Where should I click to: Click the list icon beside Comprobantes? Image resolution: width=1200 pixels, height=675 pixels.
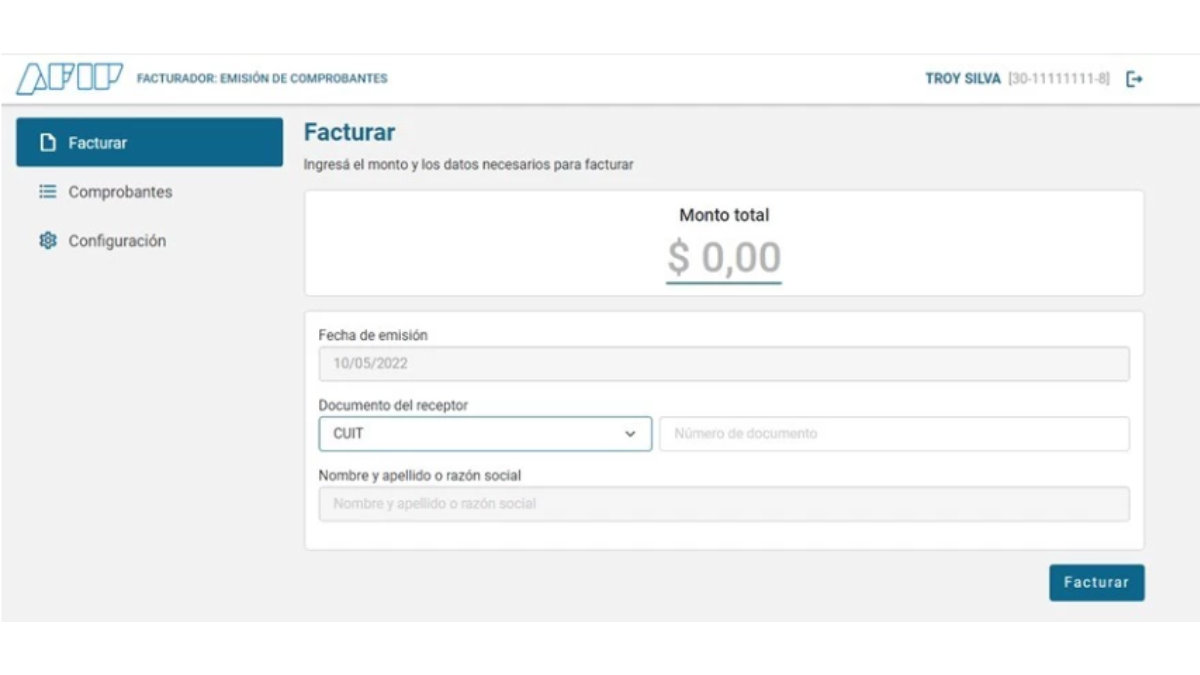pyautogui.click(x=46, y=192)
